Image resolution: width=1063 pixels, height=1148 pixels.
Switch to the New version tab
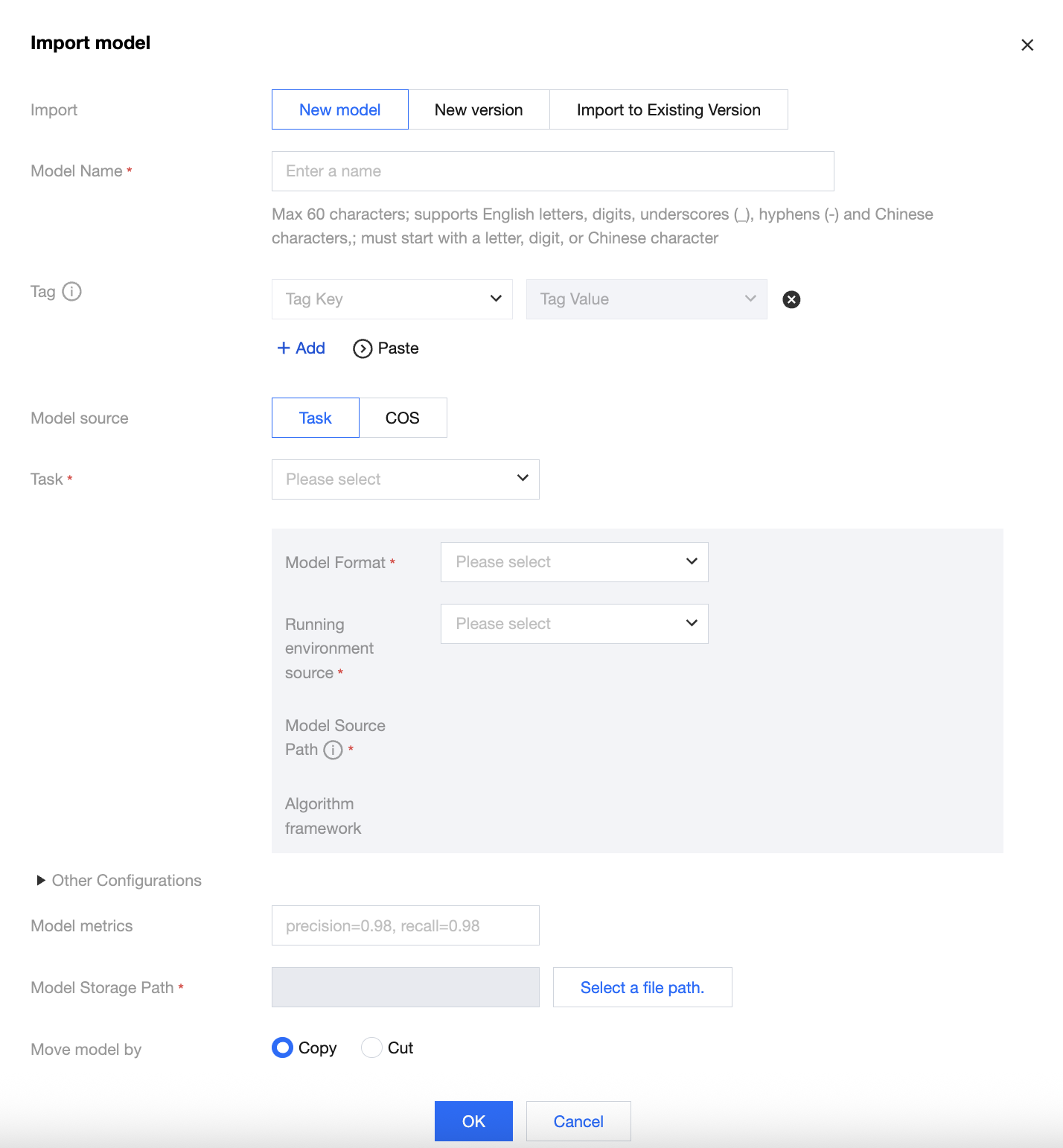pos(479,109)
